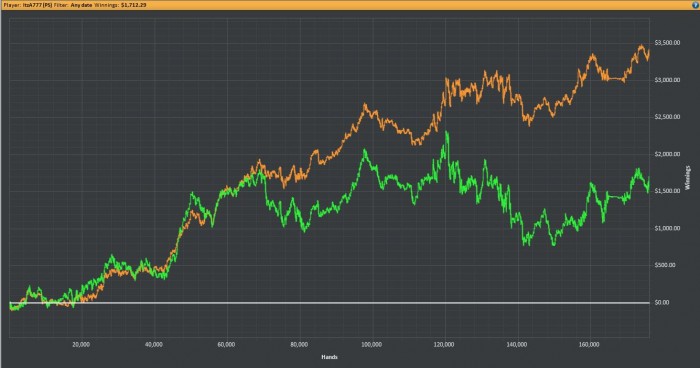
Task: Click the '20,000' x-axis label
Action: 81,345
